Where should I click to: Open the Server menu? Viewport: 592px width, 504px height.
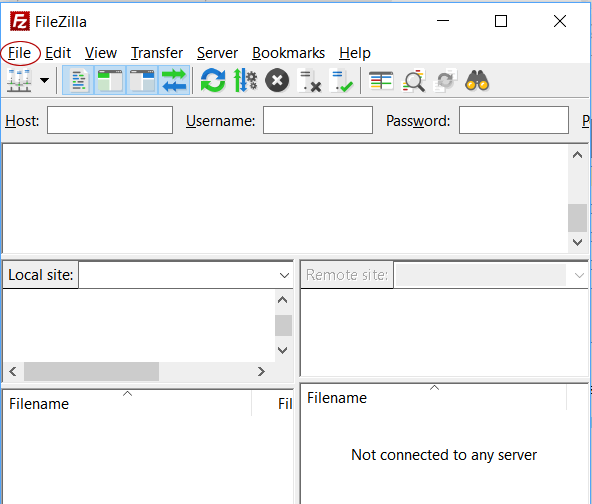(x=217, y=53)
